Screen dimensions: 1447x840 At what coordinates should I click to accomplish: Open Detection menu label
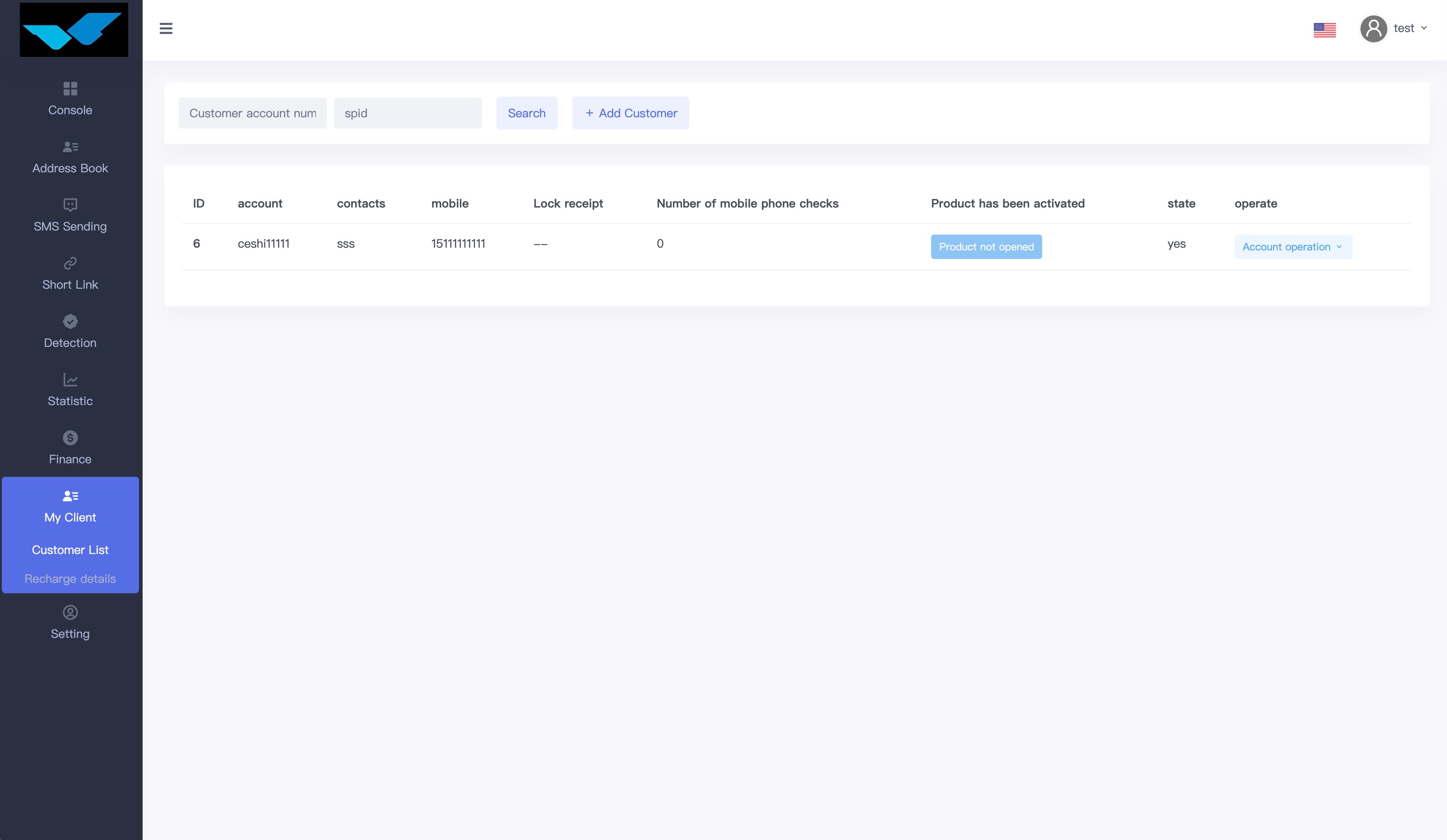pos(70,342)
